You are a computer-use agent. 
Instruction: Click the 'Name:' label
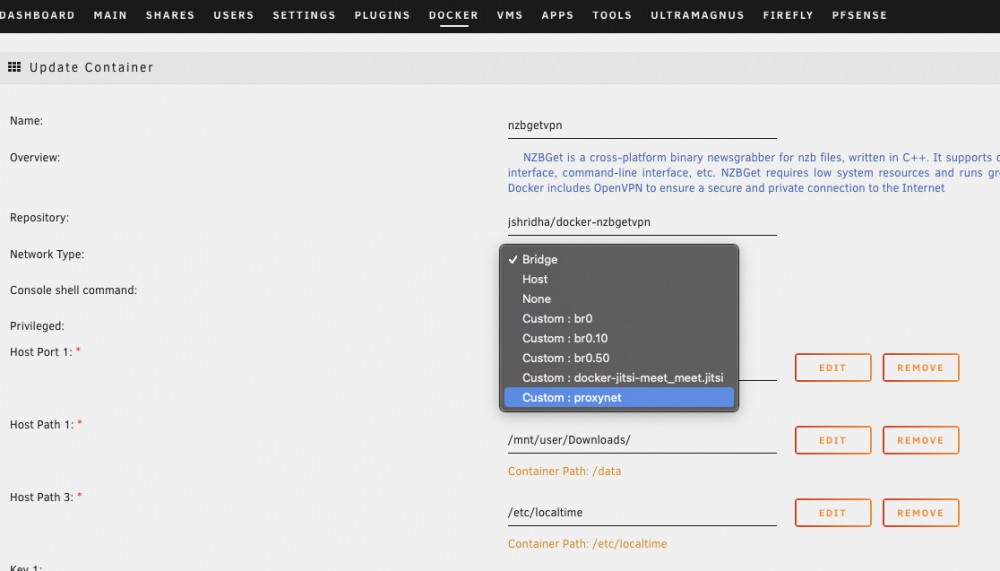tap(26, 121)
